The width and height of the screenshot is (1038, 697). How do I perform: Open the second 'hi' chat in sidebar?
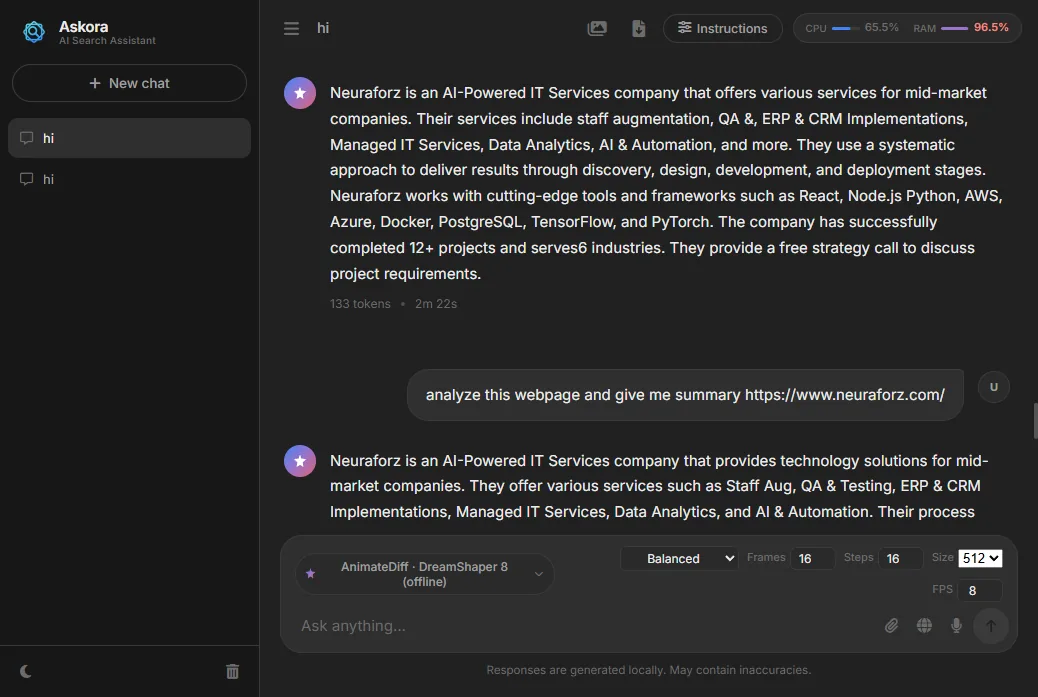pos(129,179)
